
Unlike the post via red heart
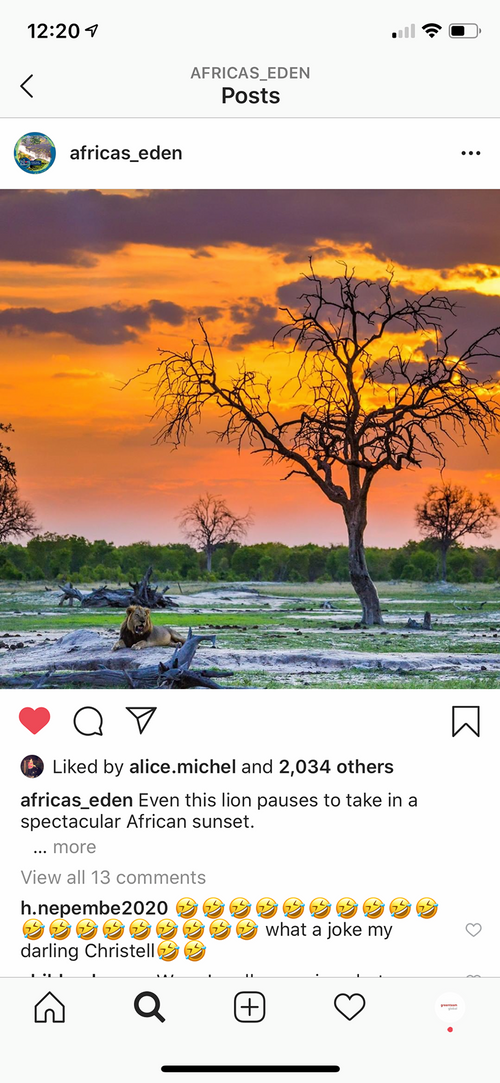(x=35, y=720)
